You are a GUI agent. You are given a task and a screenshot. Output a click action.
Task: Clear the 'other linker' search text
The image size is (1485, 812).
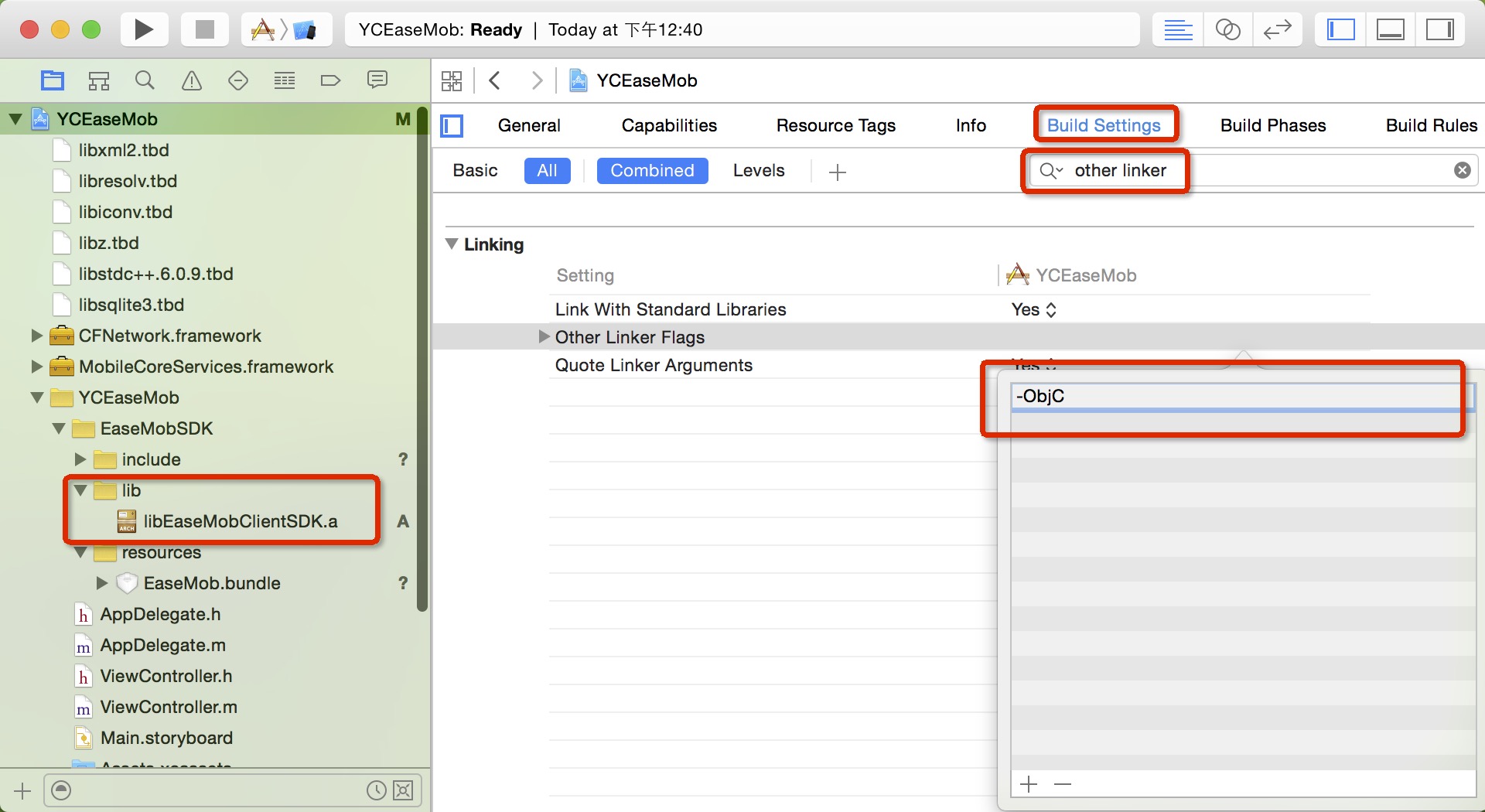coord(1462,170)
